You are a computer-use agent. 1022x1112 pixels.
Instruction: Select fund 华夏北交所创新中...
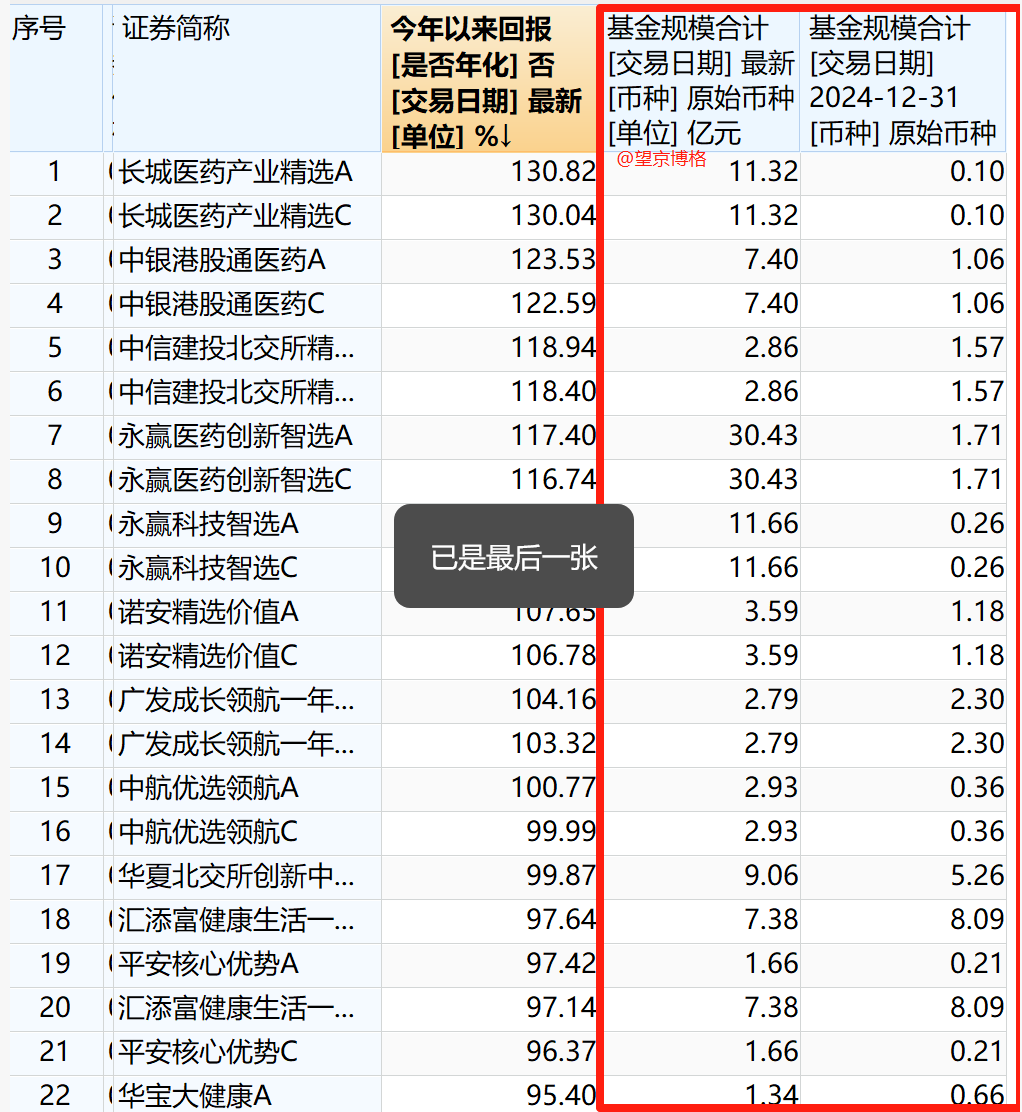[236, 876]
